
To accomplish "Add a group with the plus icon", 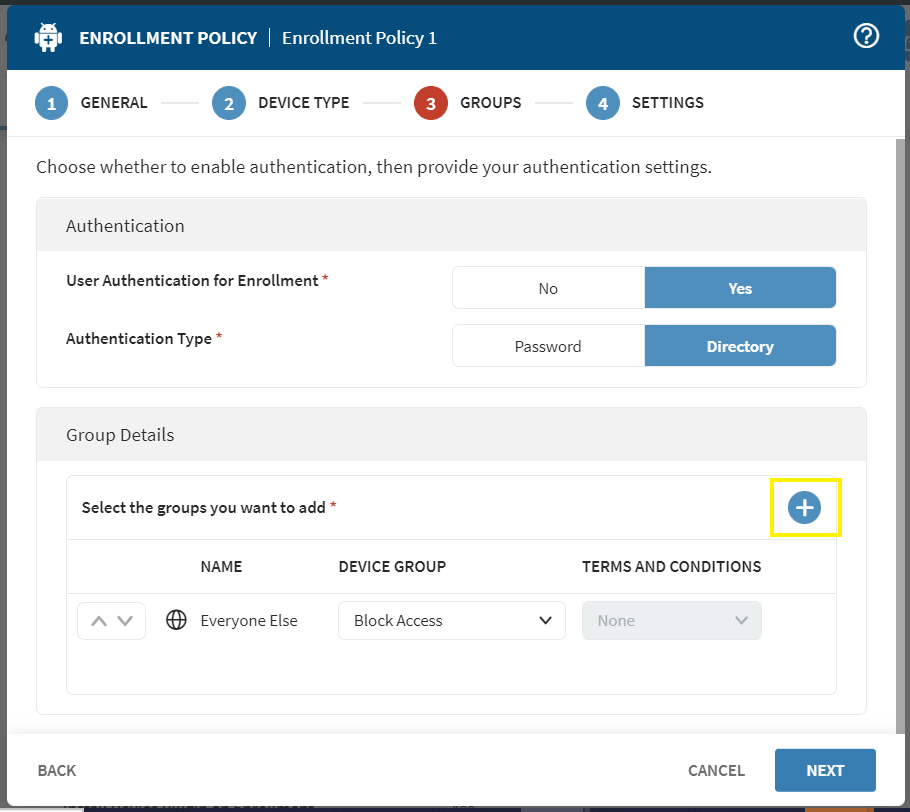I will (x=804, y=508).
